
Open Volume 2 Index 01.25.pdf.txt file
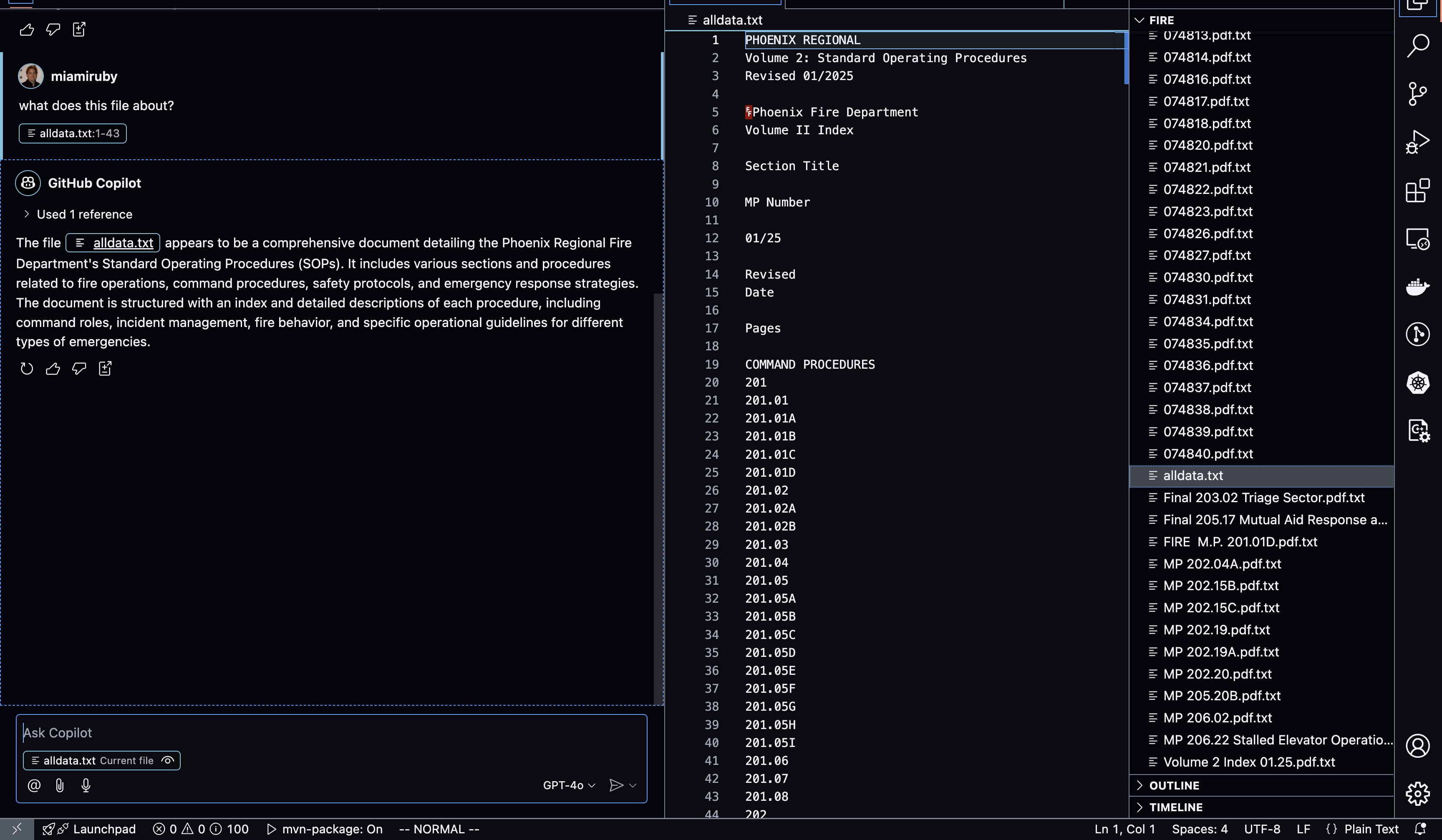(x=1248, y=762)
